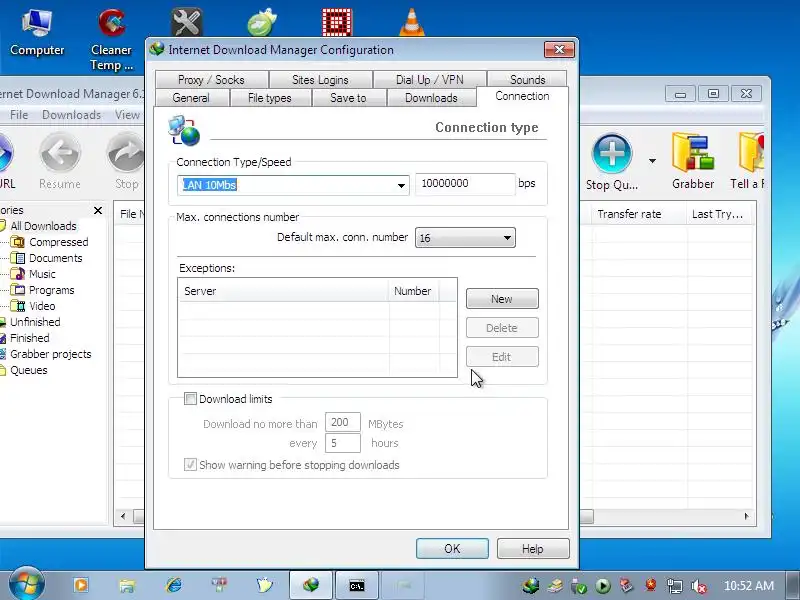Click the Edit exception button
The image size is (800, 600).
pos(502,357)
